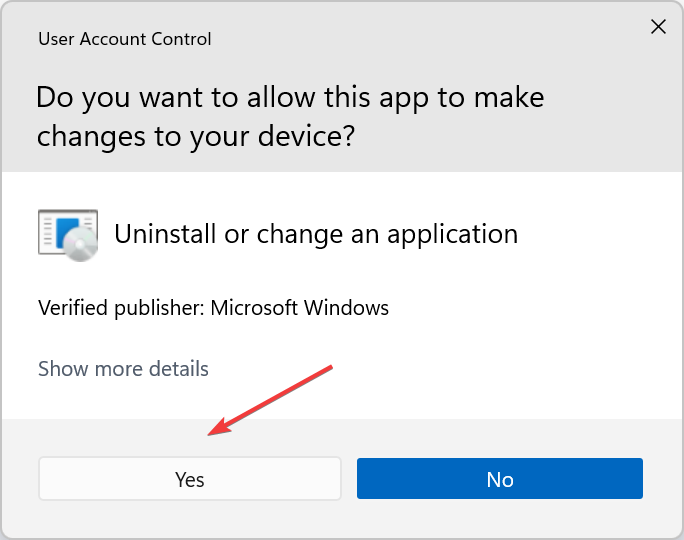Viewport: 684px width, 540px height.
Task: Click the User Account Control title text
Action: [x=124, y=40]
